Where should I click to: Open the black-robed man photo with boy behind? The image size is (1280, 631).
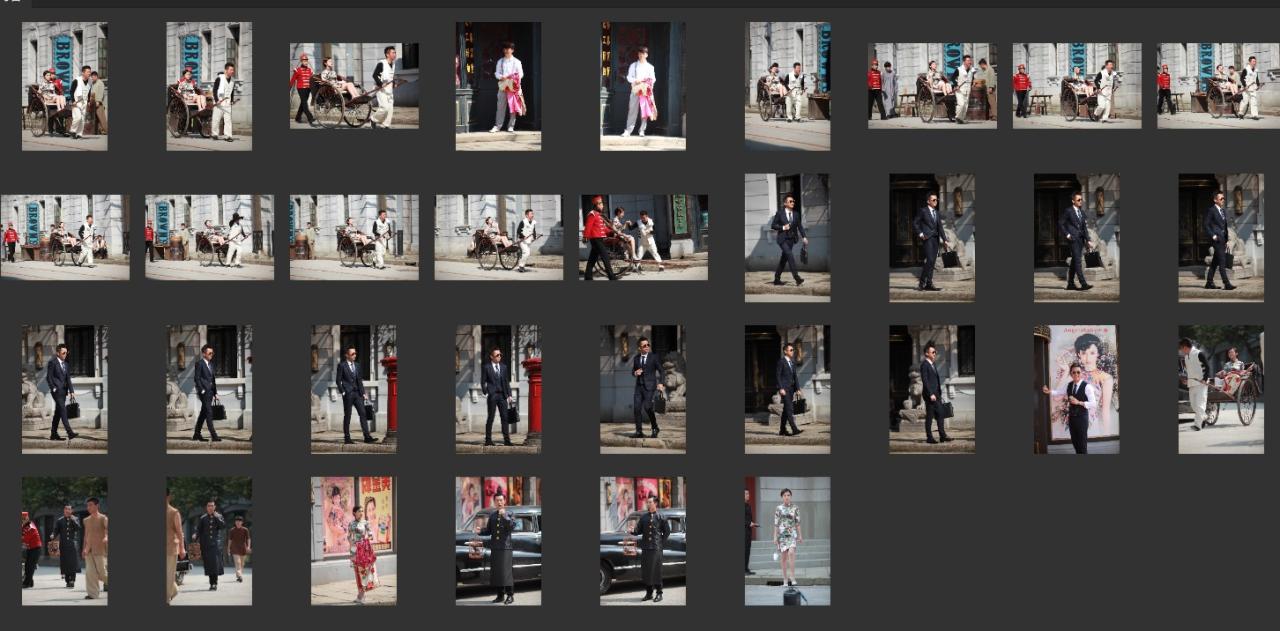[209, 540]
